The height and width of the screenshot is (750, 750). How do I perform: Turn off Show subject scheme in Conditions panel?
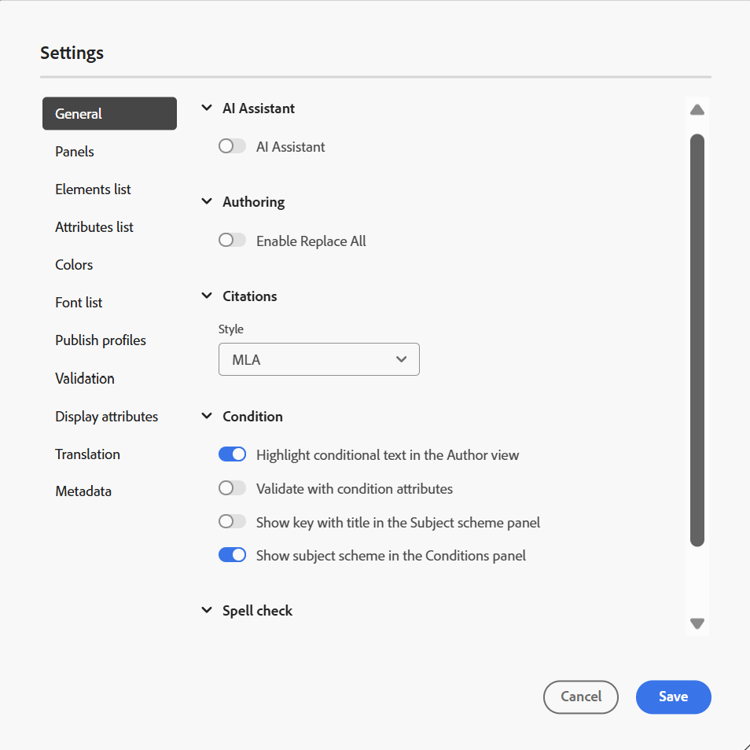pyautogui.click(x=232, y=555)
